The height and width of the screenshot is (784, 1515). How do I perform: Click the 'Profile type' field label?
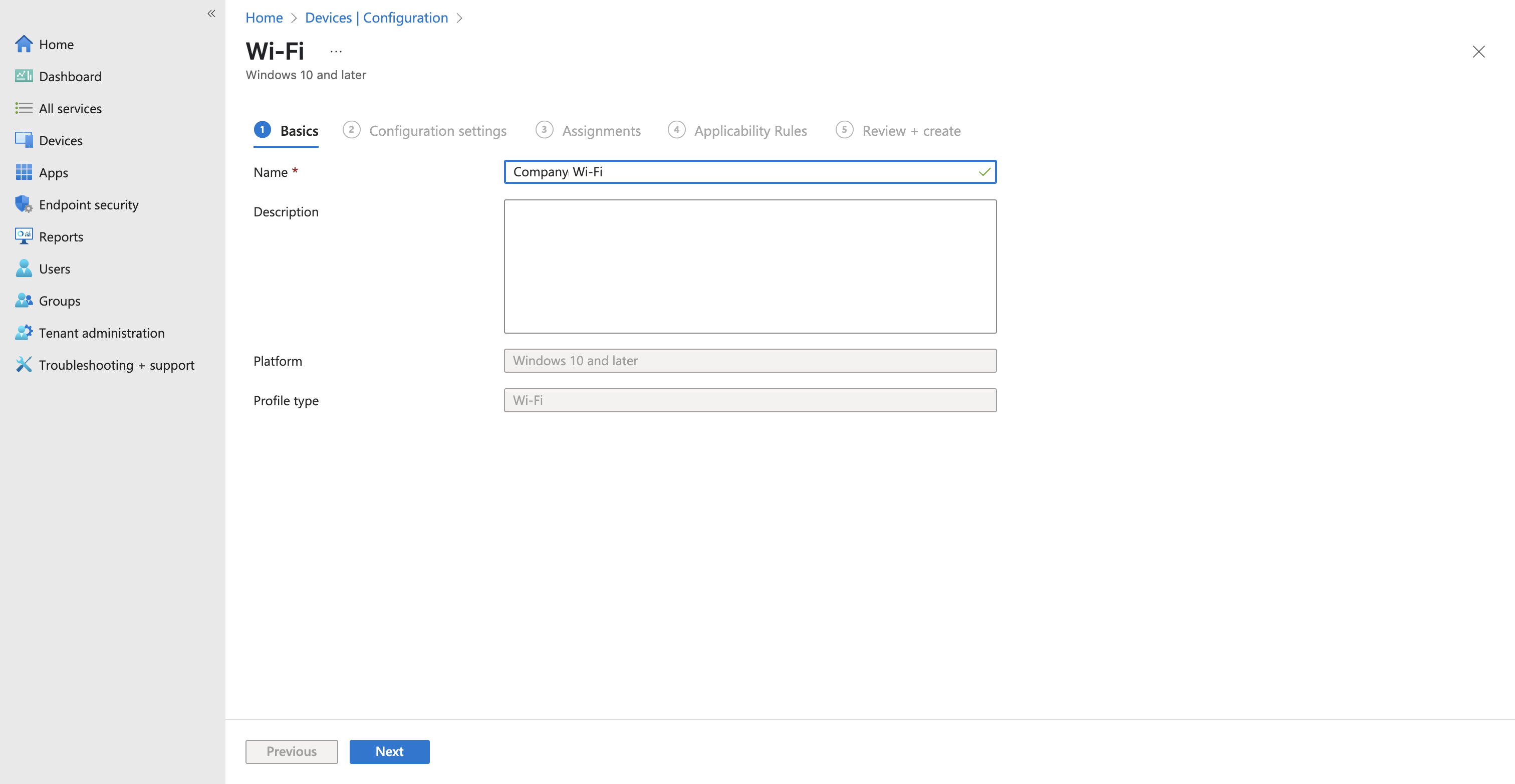(x=286, y=401)
